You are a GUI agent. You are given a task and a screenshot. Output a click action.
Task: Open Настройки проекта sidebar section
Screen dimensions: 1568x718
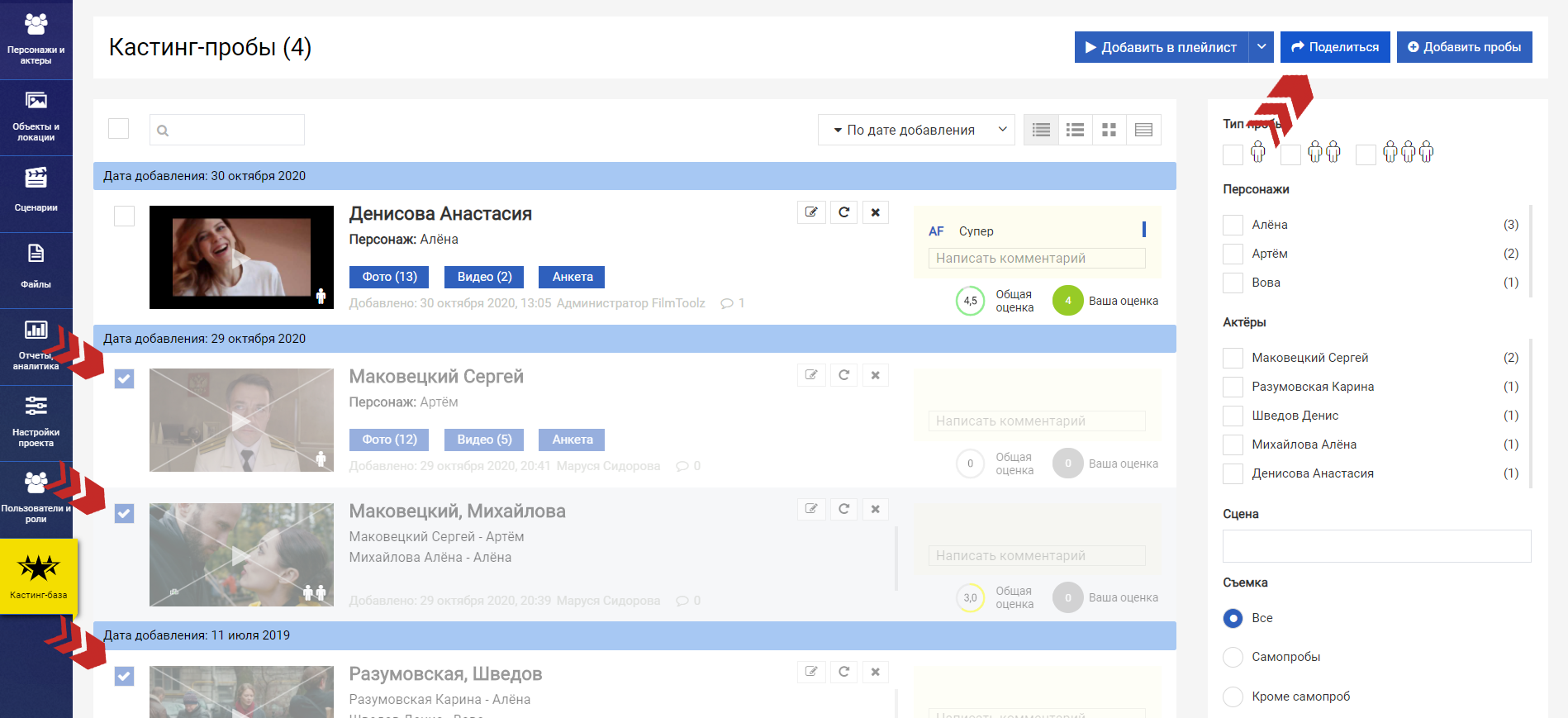click(36, 423)
